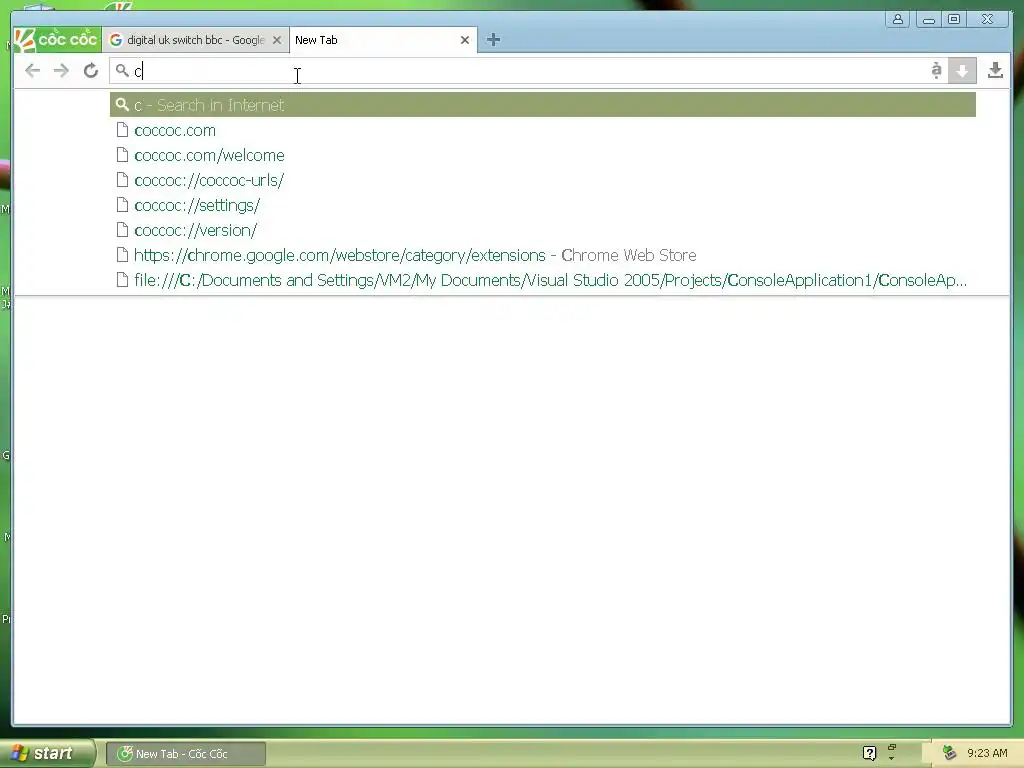Choose 'c - Search in Internet' suggestion
The width and height of the screenshot is (1024, 768).
pos(543,105)
